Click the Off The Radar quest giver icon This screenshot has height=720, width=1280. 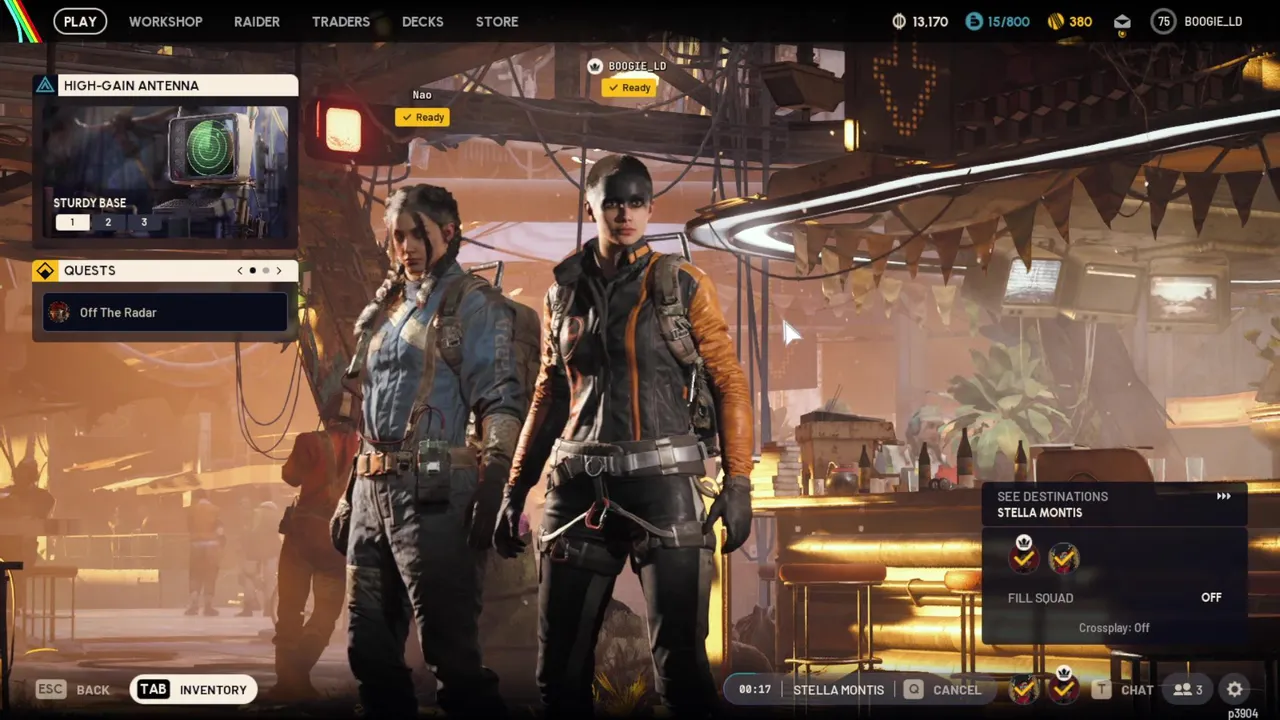[59, 312]
